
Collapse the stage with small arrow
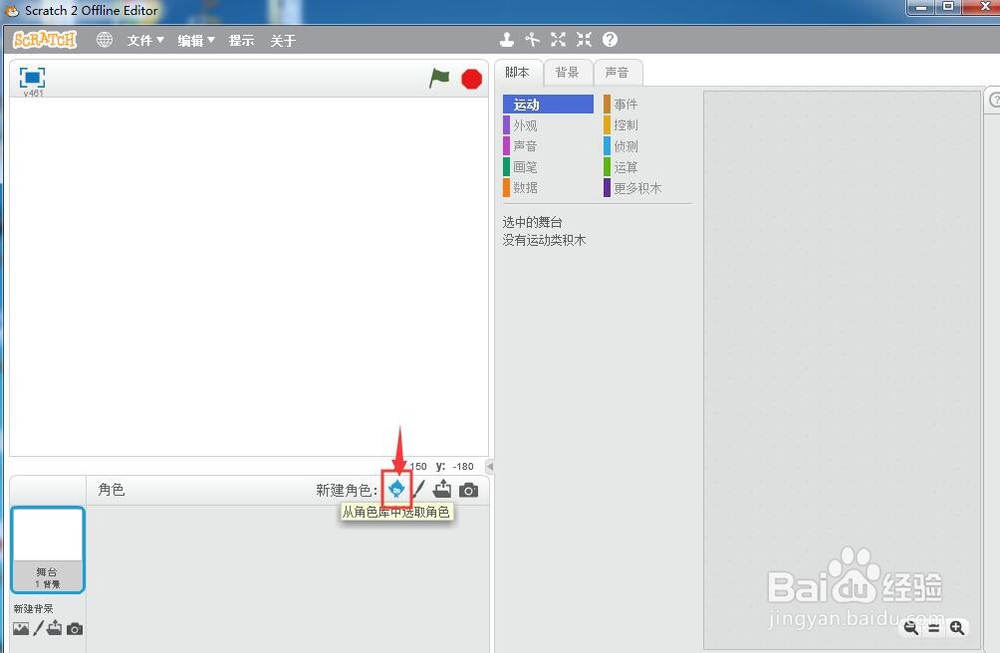pyautogui.click(x=490, y=466)
